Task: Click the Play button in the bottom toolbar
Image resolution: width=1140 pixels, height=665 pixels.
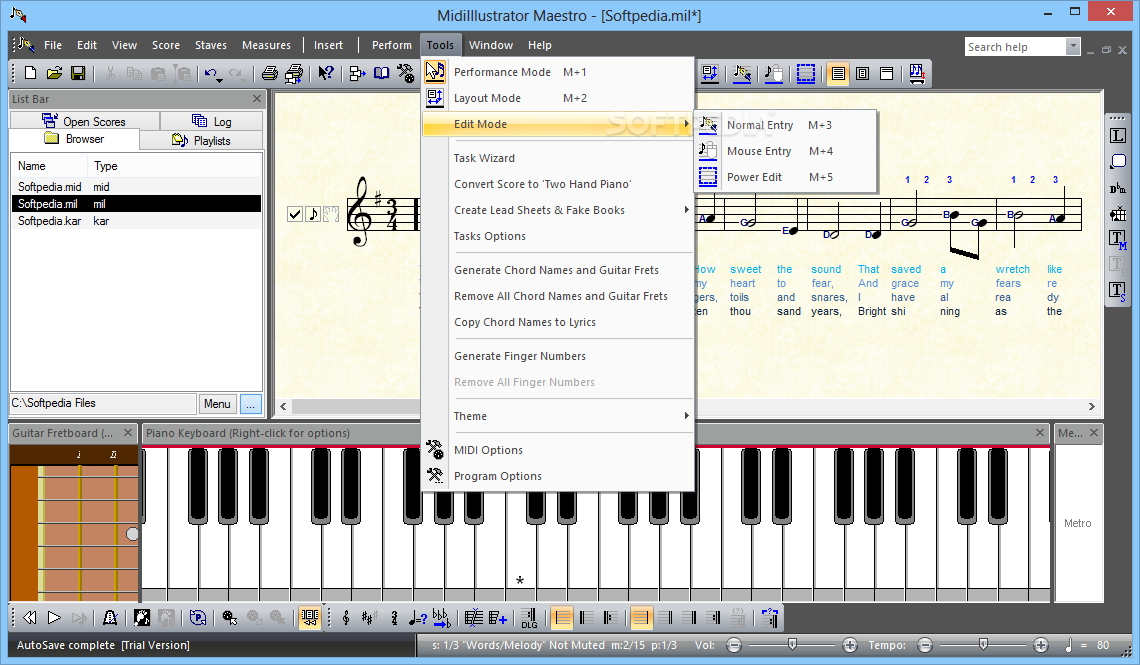Action: point(55,618)
